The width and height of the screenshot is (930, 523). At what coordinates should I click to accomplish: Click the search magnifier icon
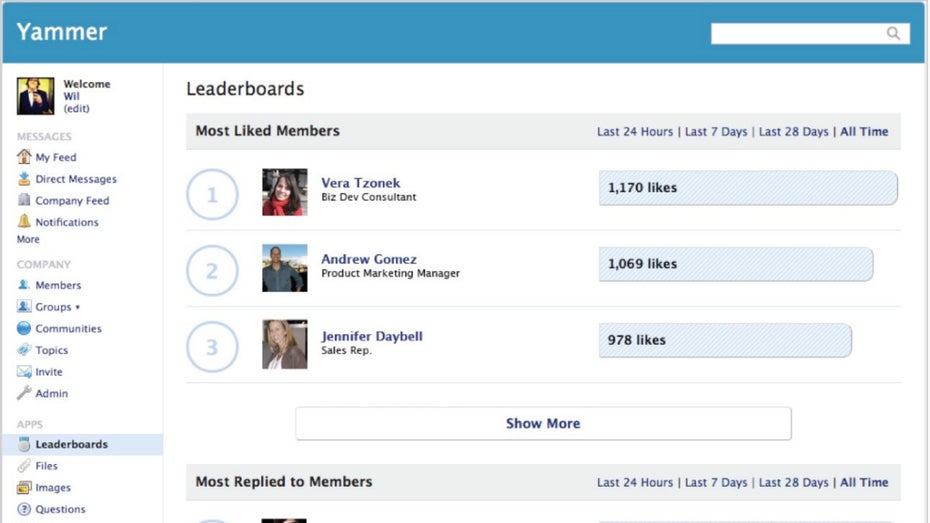pos(893,34)
